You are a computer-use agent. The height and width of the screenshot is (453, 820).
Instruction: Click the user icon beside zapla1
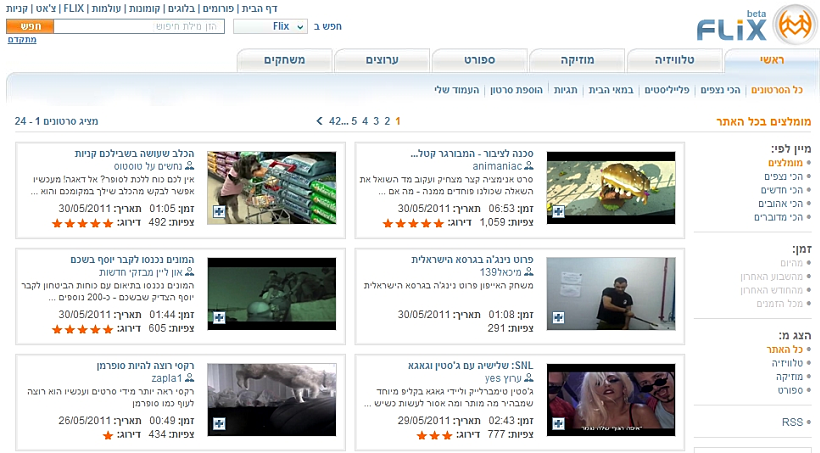189,379
